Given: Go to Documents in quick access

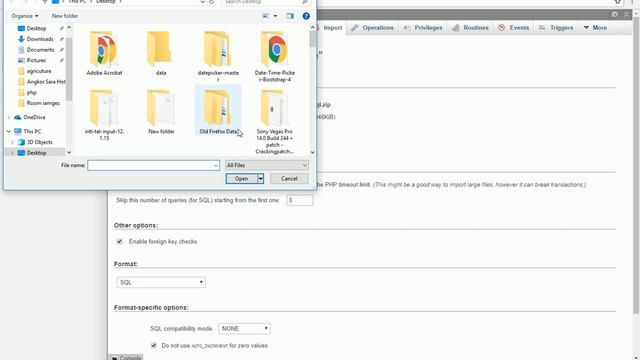Looking at the screenshot, I should [40, 49].
